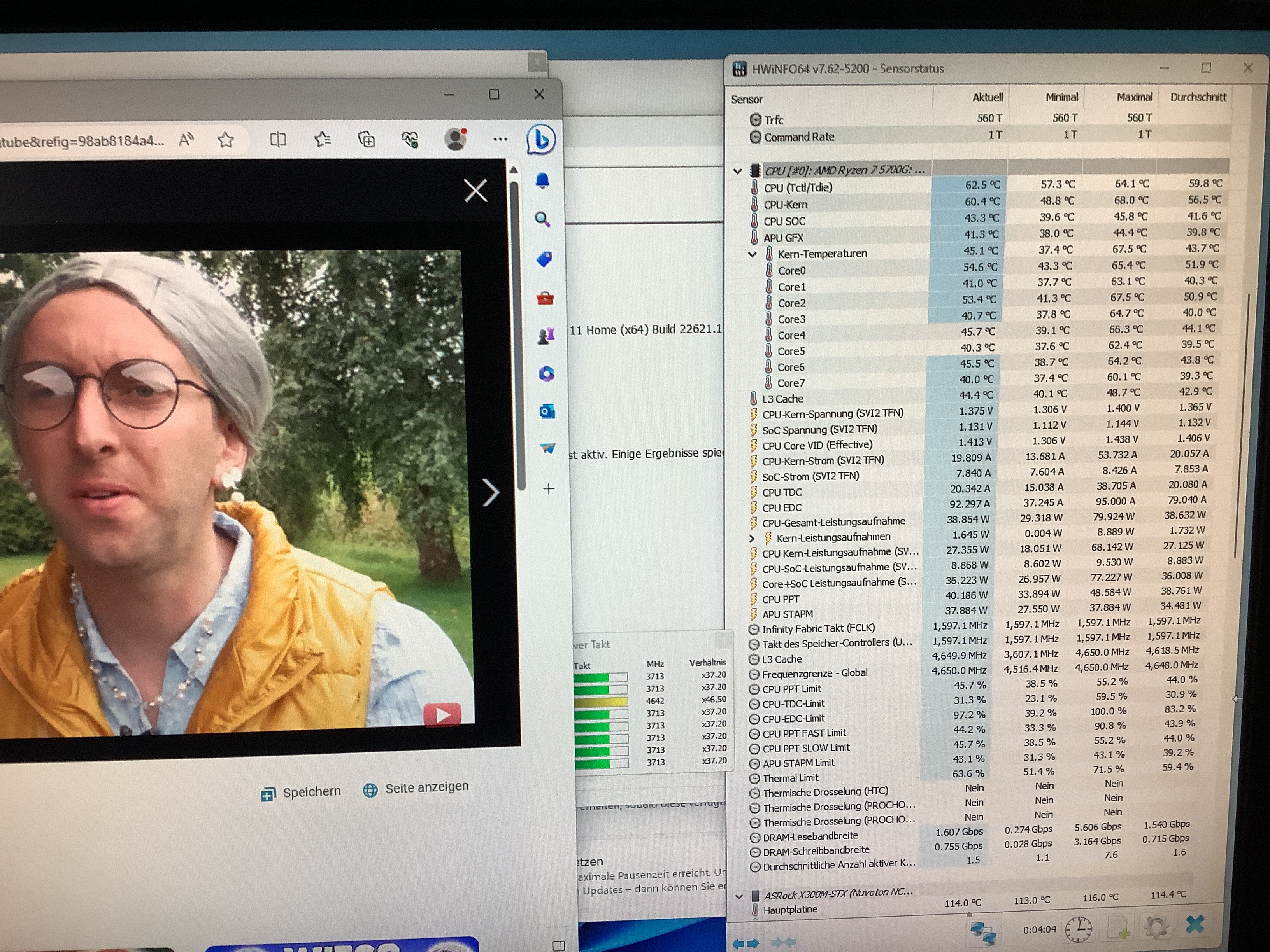Click the reset clock icon in HWiNFO
Viewport: 1270px width, 952px height.
tap(1079, 929)
